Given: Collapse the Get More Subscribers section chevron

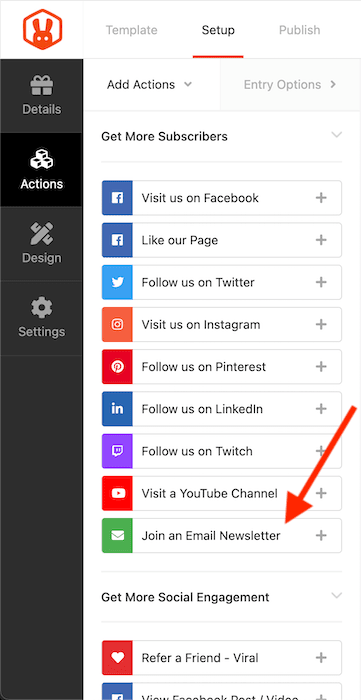Looking at the screenshot, I should 337,135.
